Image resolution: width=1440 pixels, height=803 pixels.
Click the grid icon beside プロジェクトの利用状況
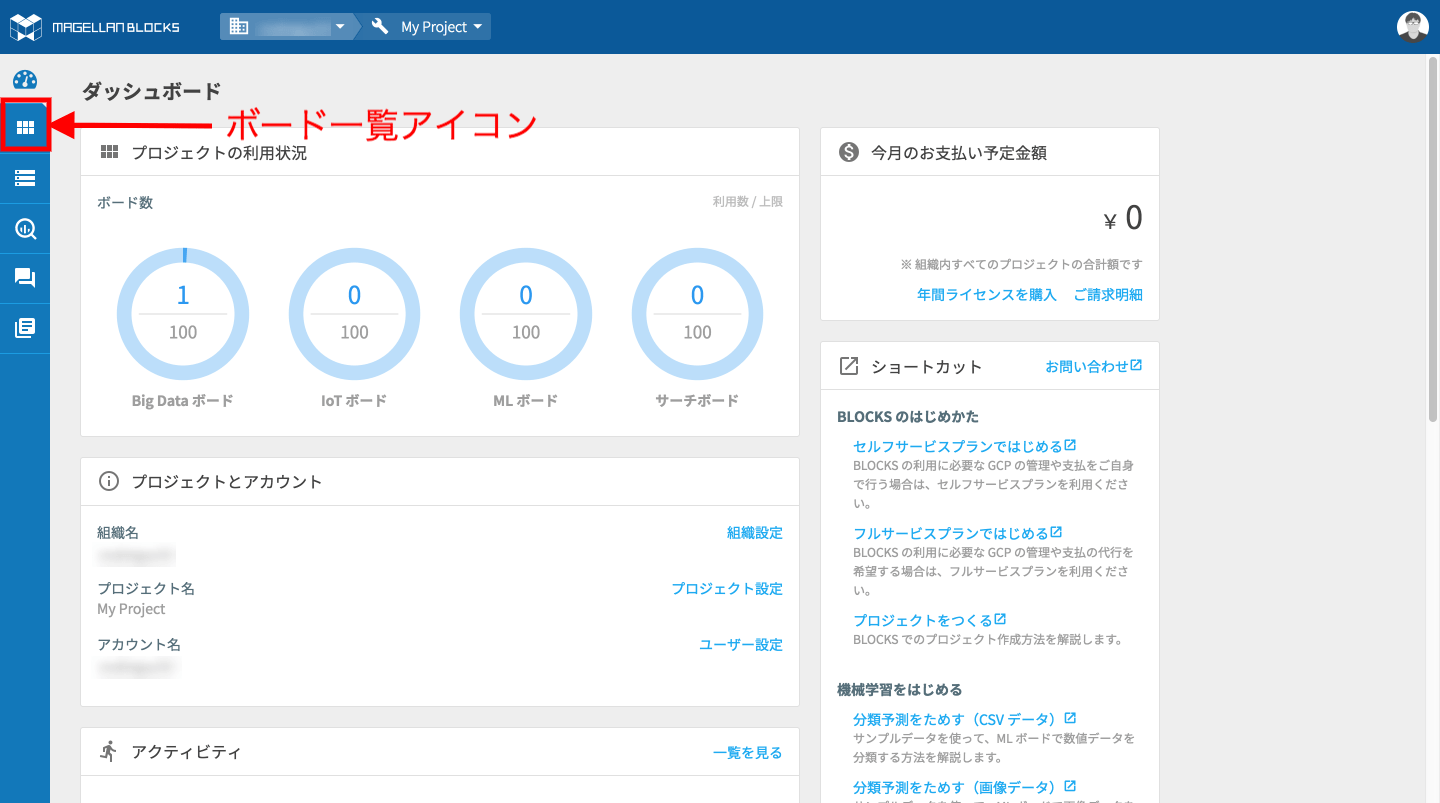click(x=109, y=152)
